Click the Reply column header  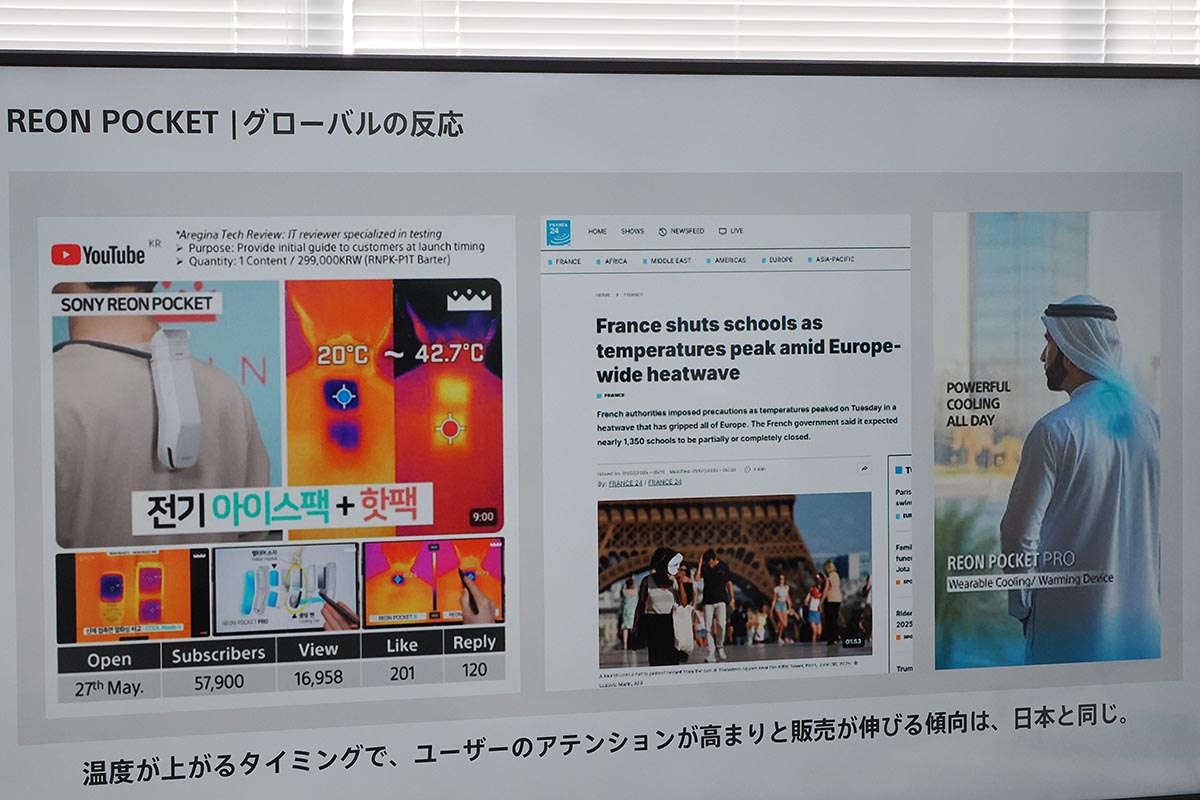(x=474, y=641)
